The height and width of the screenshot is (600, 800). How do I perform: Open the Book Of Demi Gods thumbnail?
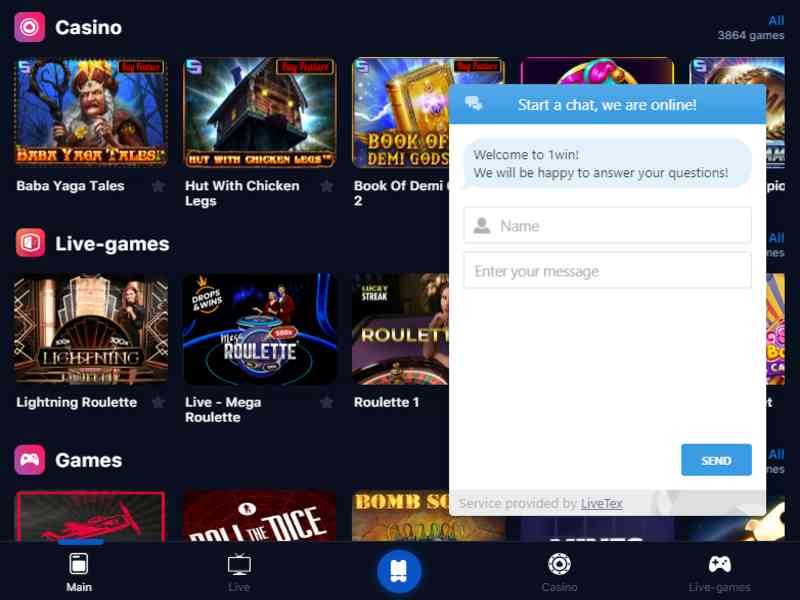401,112
